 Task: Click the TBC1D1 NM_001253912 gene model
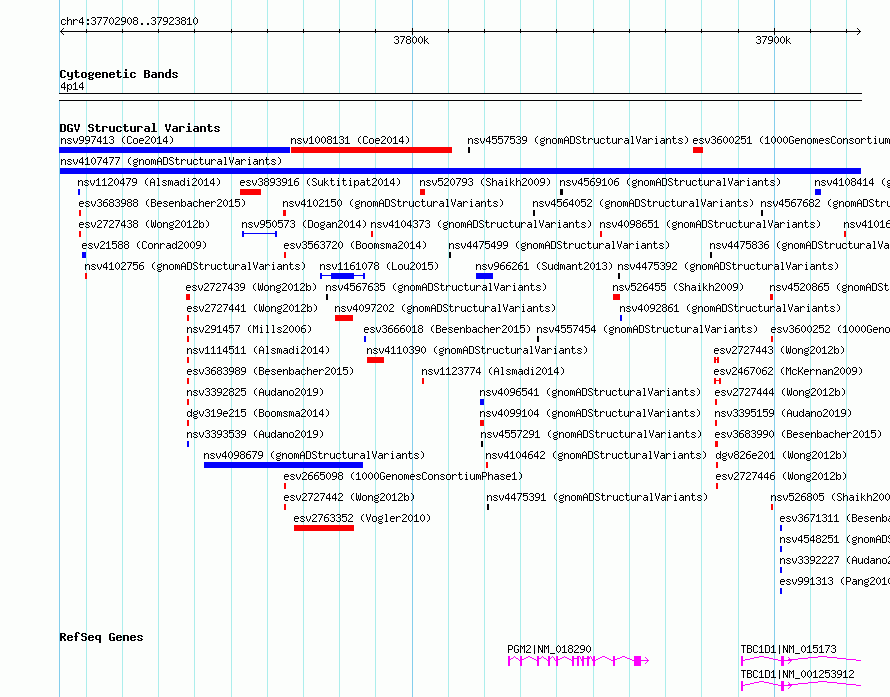tap(801, 686)
